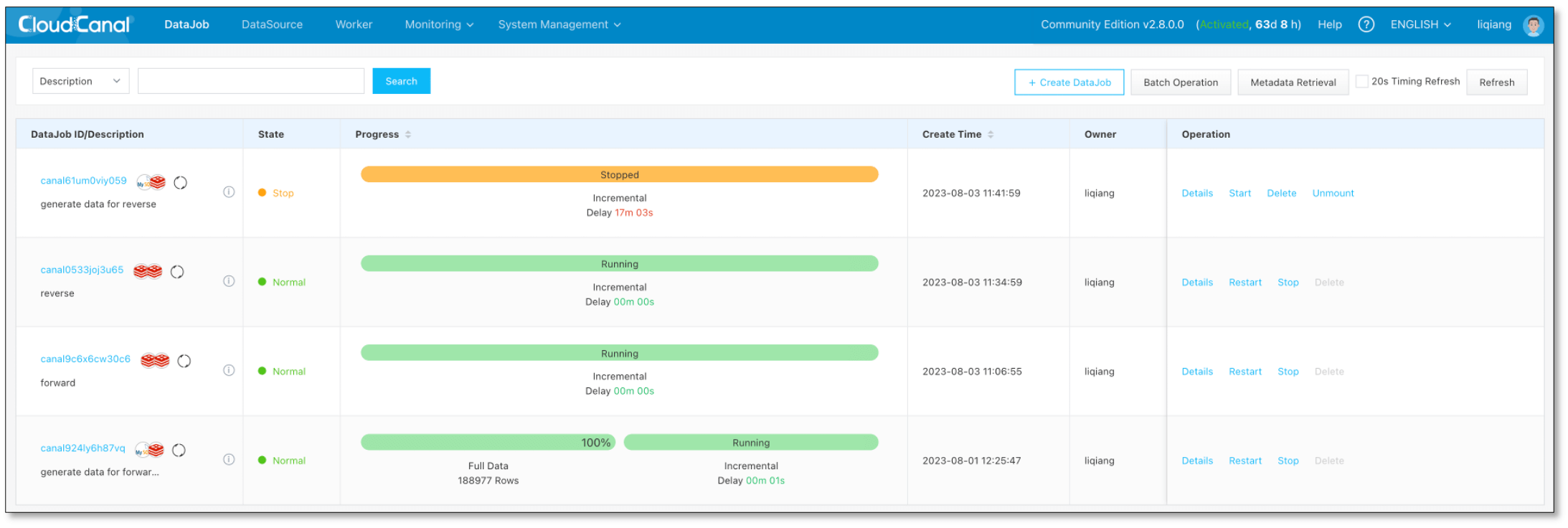Click the Refresh button
Image resolution: width=1568 pixels, height=528 pixels.
1496,82
